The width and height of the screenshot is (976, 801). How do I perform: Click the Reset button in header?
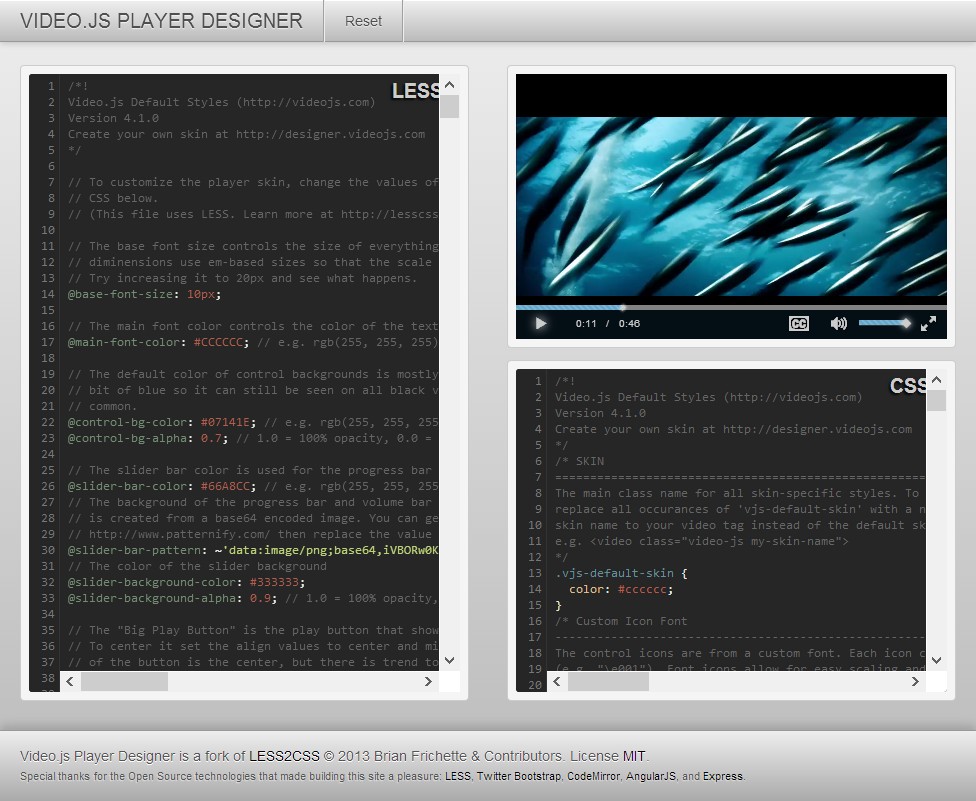(364, 21)
